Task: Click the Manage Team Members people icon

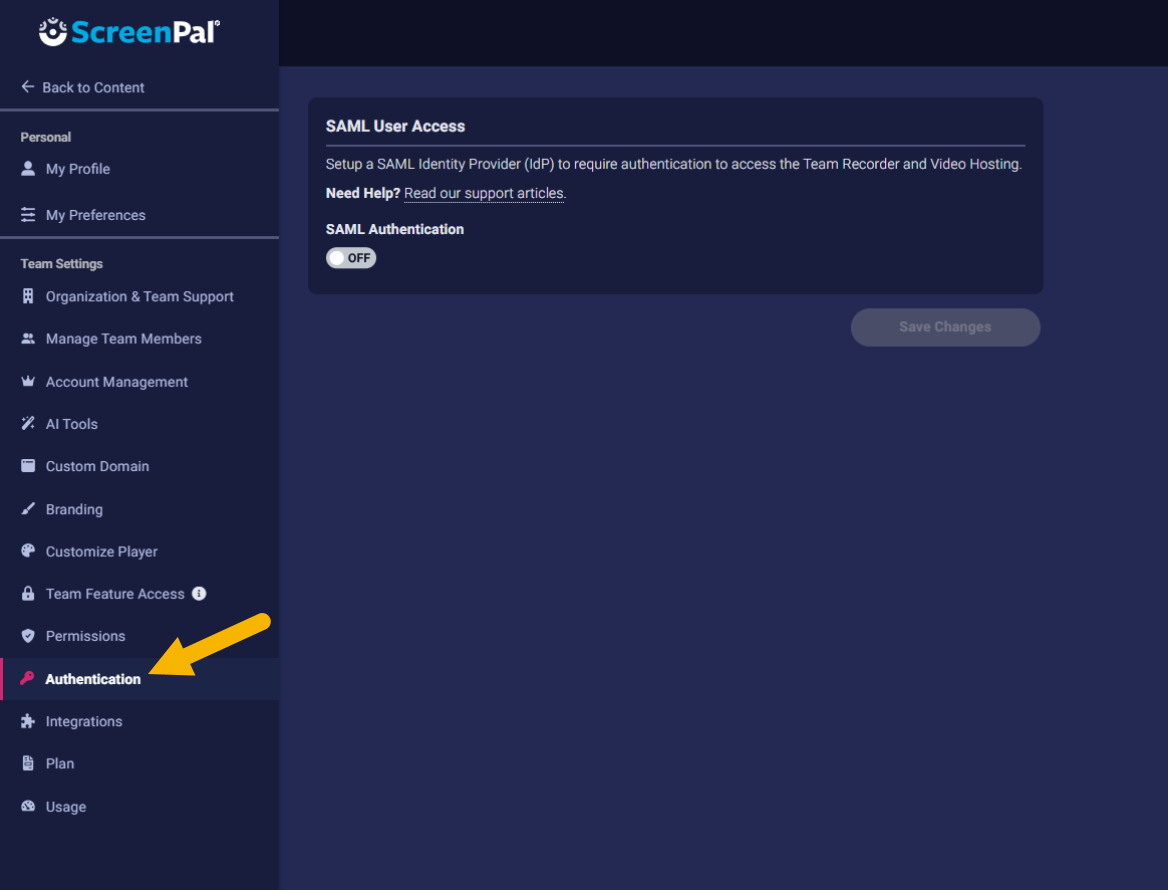Action: pyautogui.click(x=28, y=339)
